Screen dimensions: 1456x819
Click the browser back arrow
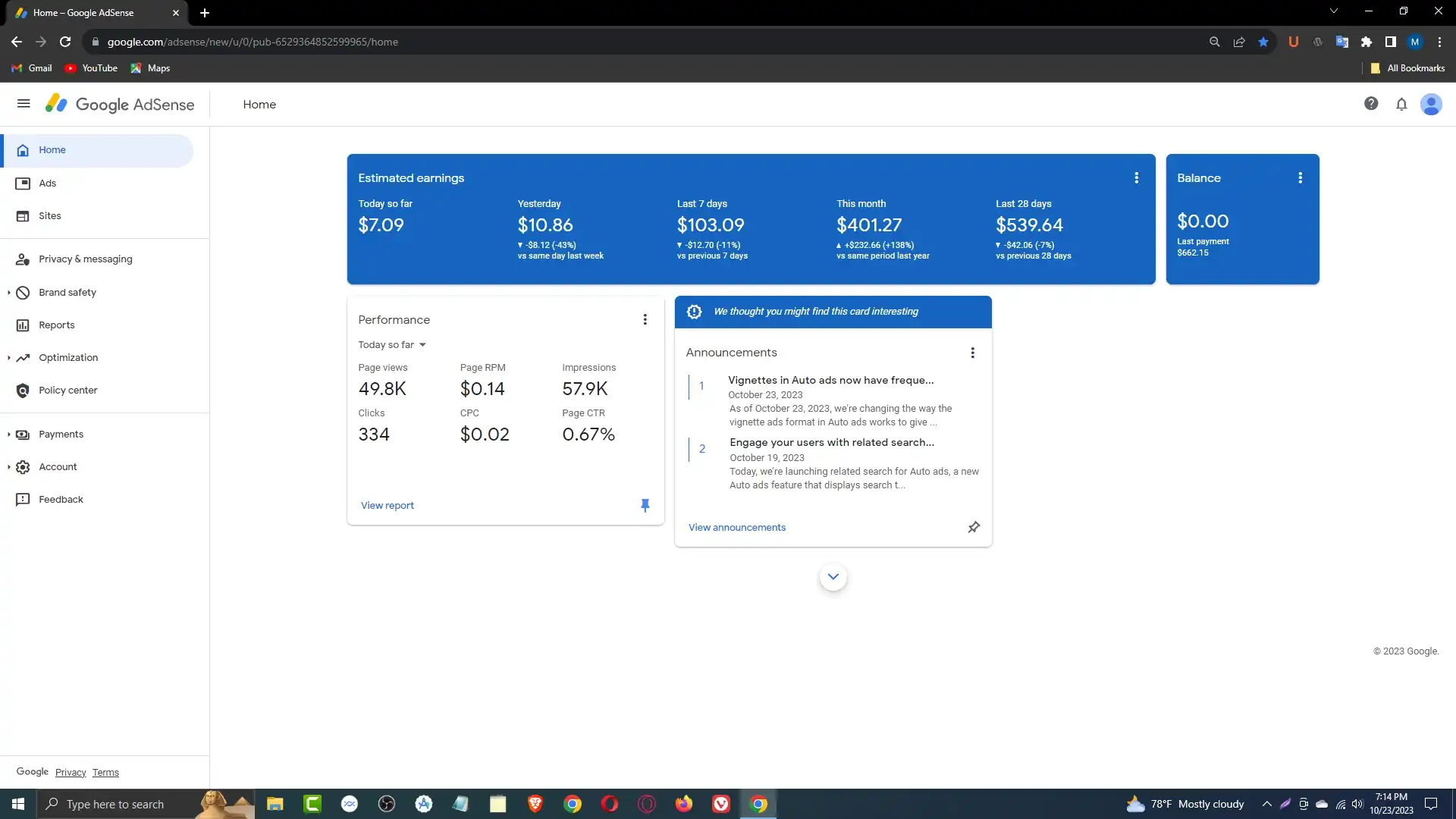(x=17, y=42)
